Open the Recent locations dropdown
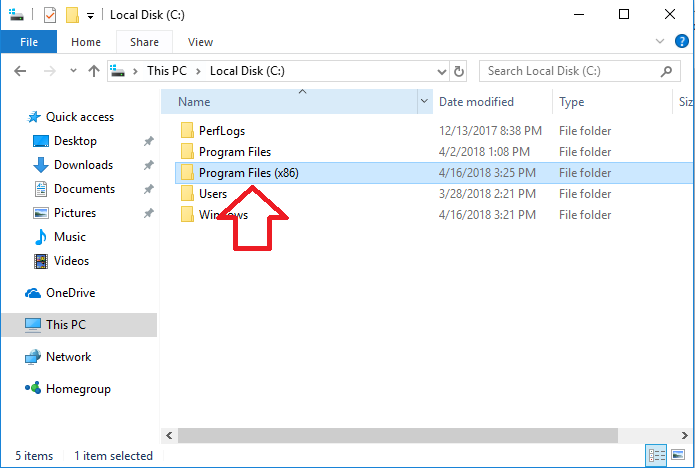The image size is (695, 468). (x=74, y=70)
